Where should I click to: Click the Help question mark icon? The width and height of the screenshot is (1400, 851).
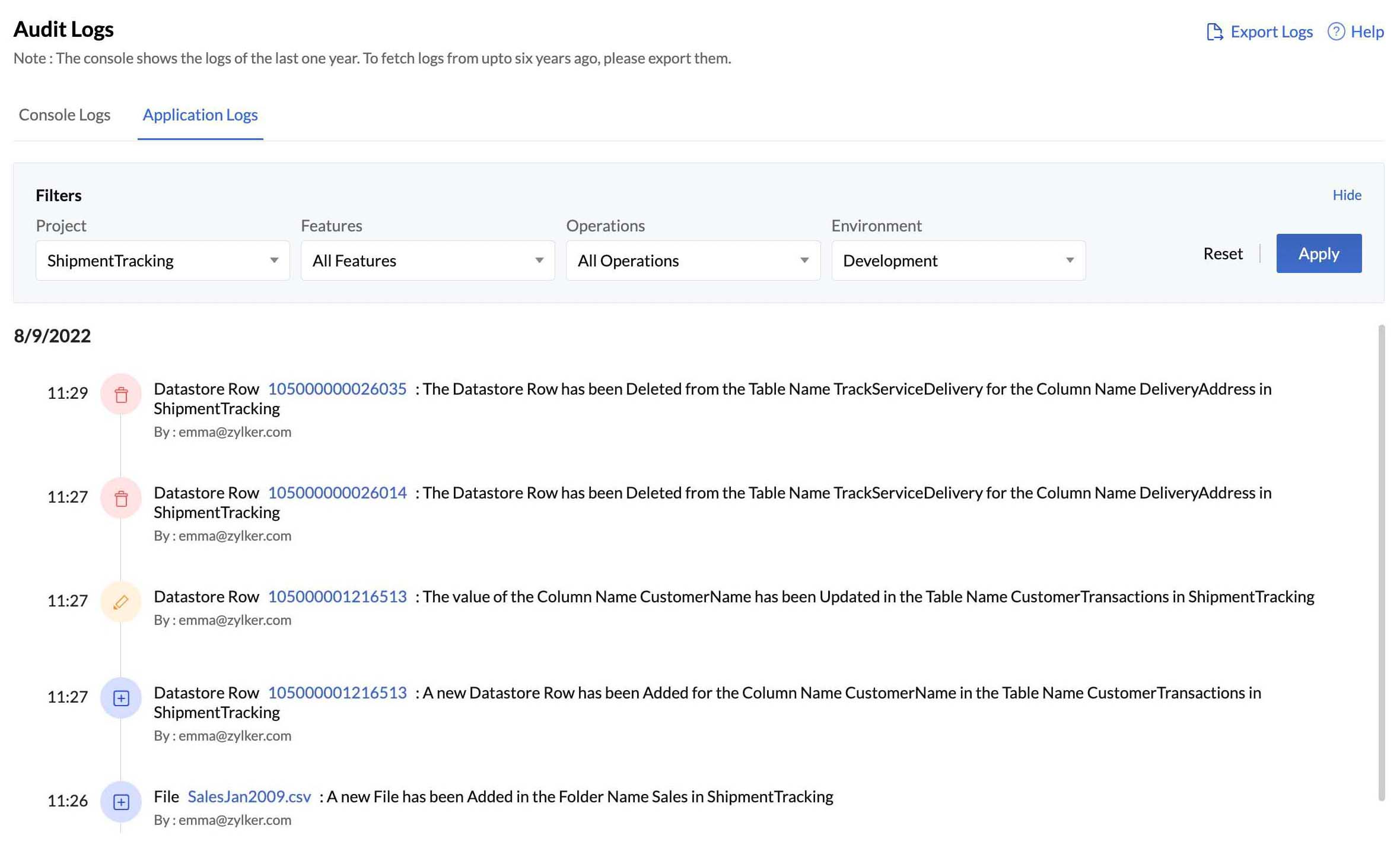[1335, 31]
